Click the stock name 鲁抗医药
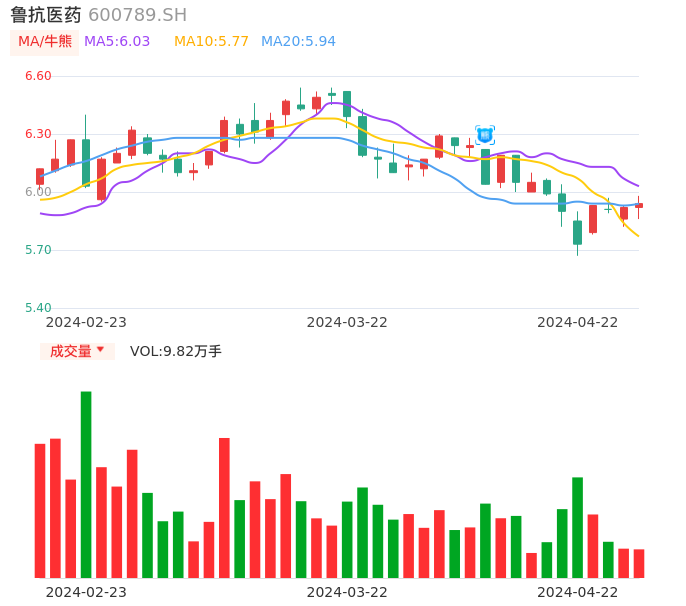 tap(46, 15)
